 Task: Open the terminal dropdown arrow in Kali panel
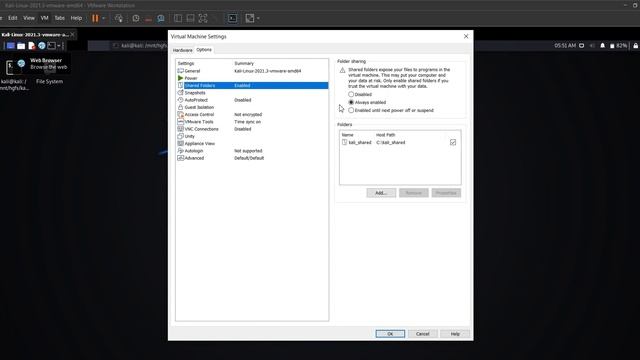pyautogui.click(x=59, y=46)
